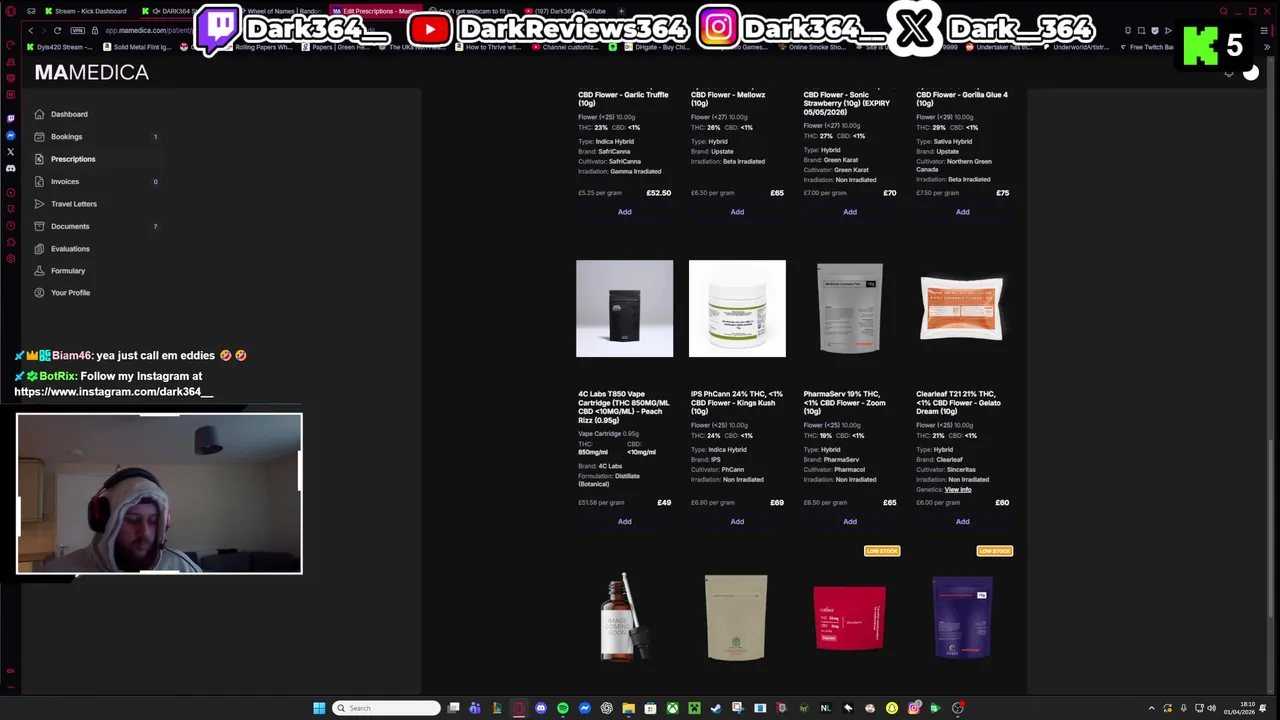This screenshot has width=1280, height=720.
Task: Click the Bookings calendar icon
Action: 39,136
